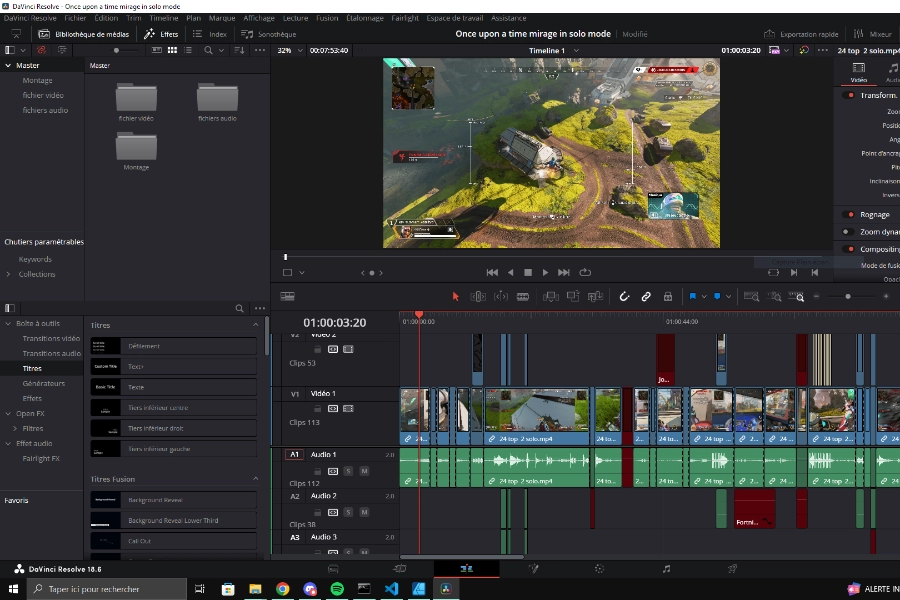Mute the Audio 2 track
This screenshot has height=600, width=900.
coord(364,512)
